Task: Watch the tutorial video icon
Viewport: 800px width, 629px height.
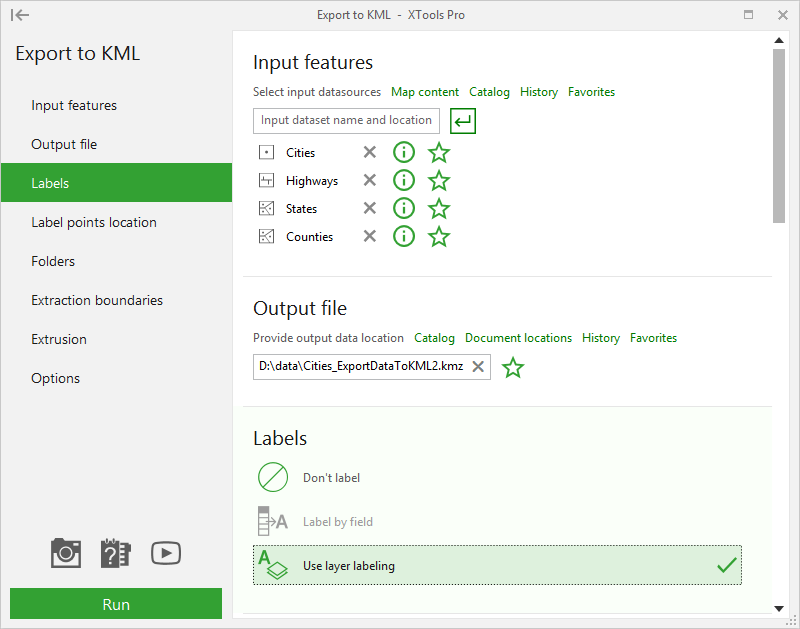Action: pyautogui.click(x=165, y=553)
